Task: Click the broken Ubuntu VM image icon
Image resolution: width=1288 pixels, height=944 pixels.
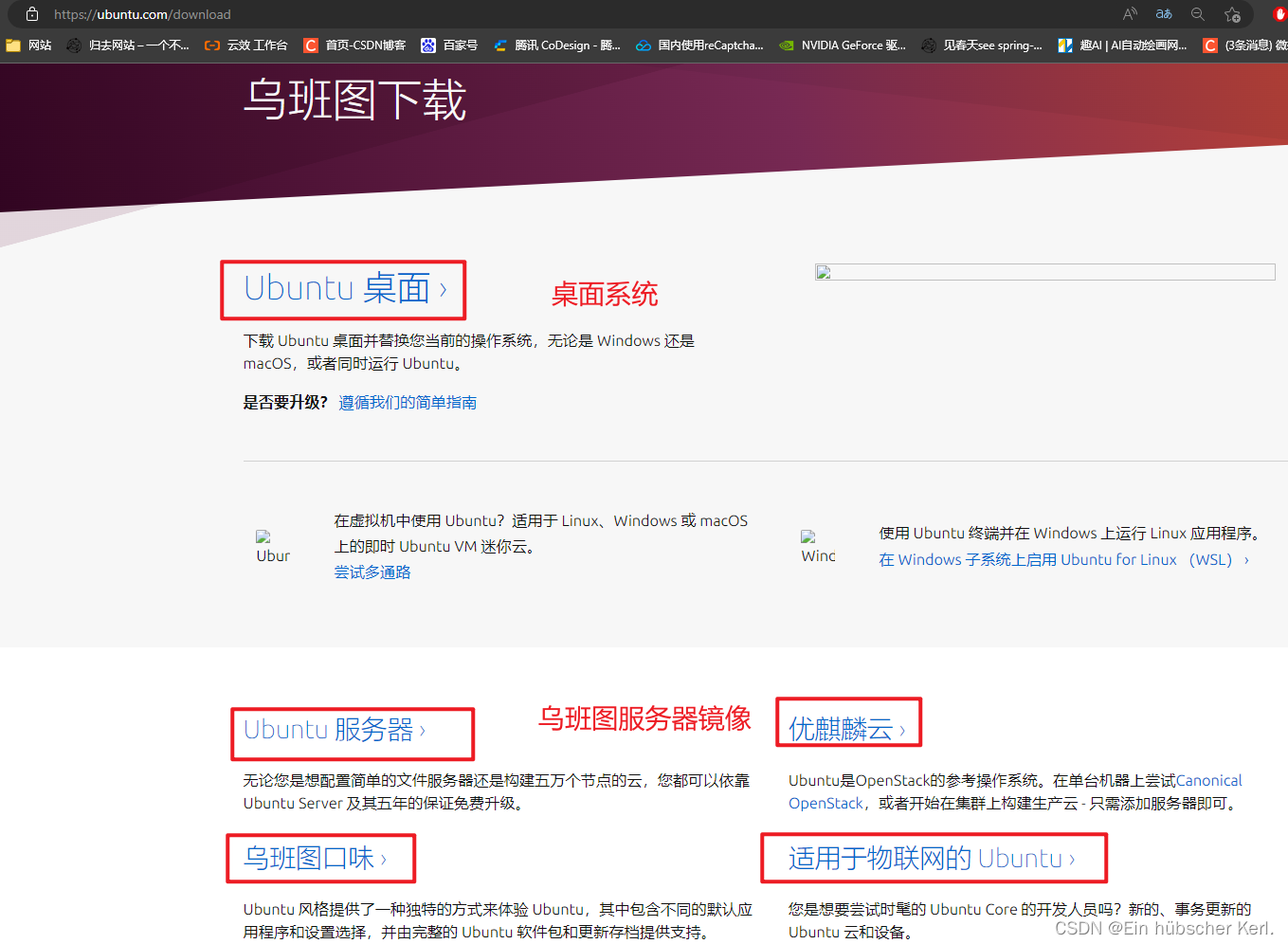Action: pos(273,548)
